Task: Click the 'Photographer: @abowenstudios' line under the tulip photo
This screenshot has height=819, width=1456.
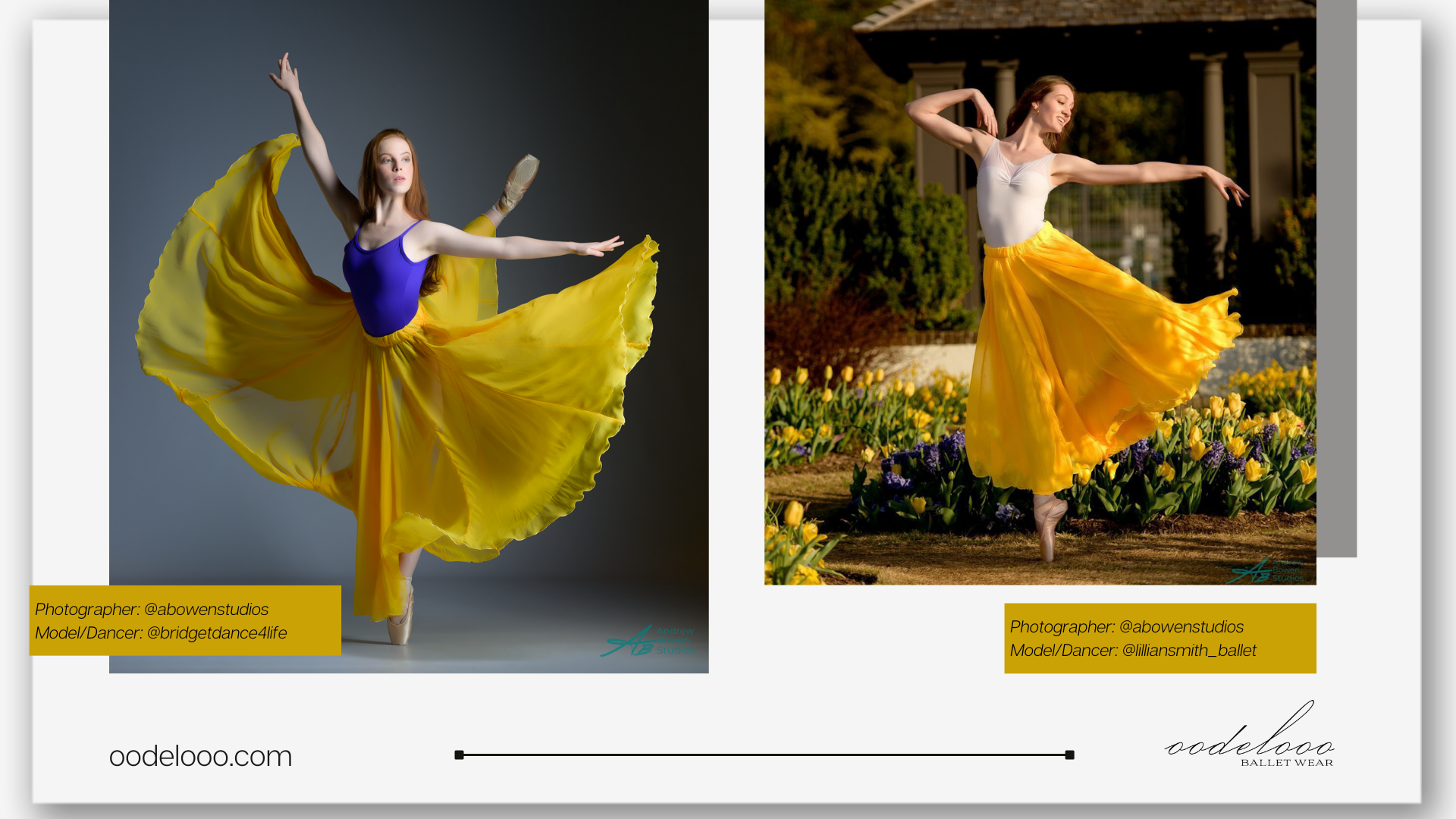Action: 1127,627
